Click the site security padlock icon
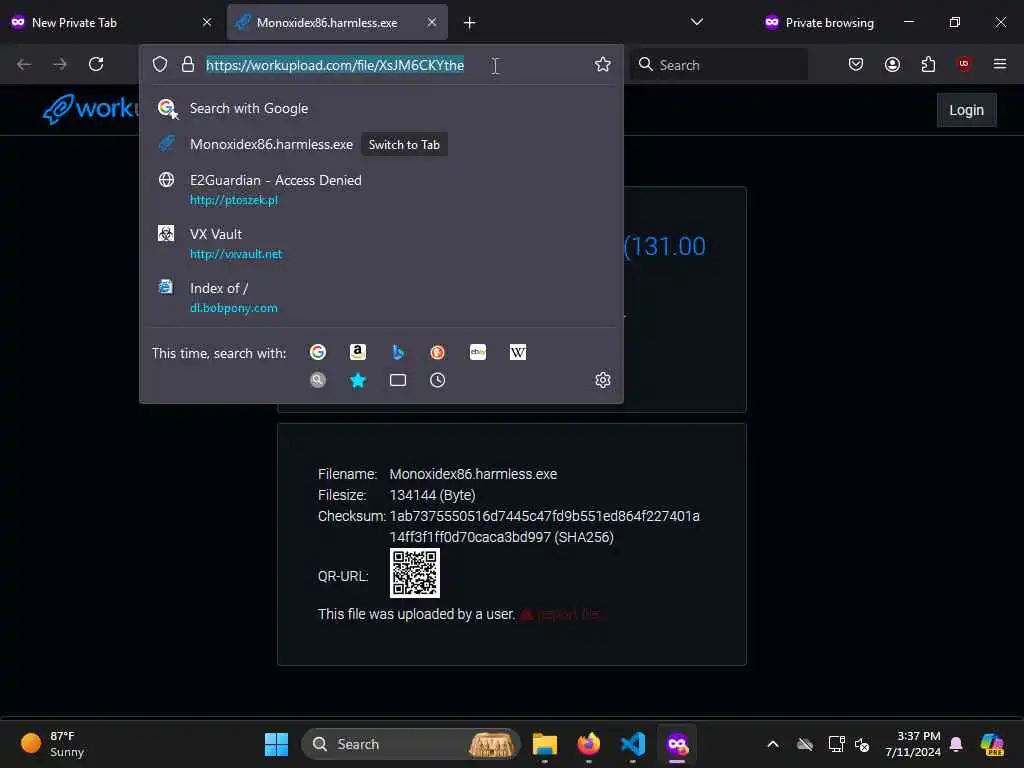The image size is (1024, 768). (187, 64)
